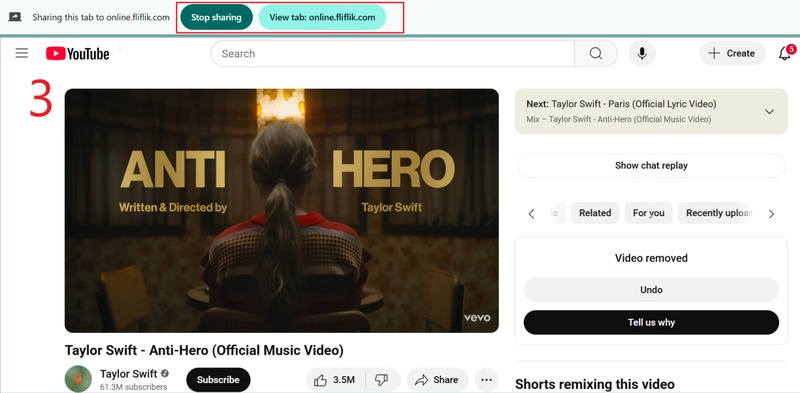Click the screen sharing indicator icon
The image size is (800, 393).
tap(15, 17)
